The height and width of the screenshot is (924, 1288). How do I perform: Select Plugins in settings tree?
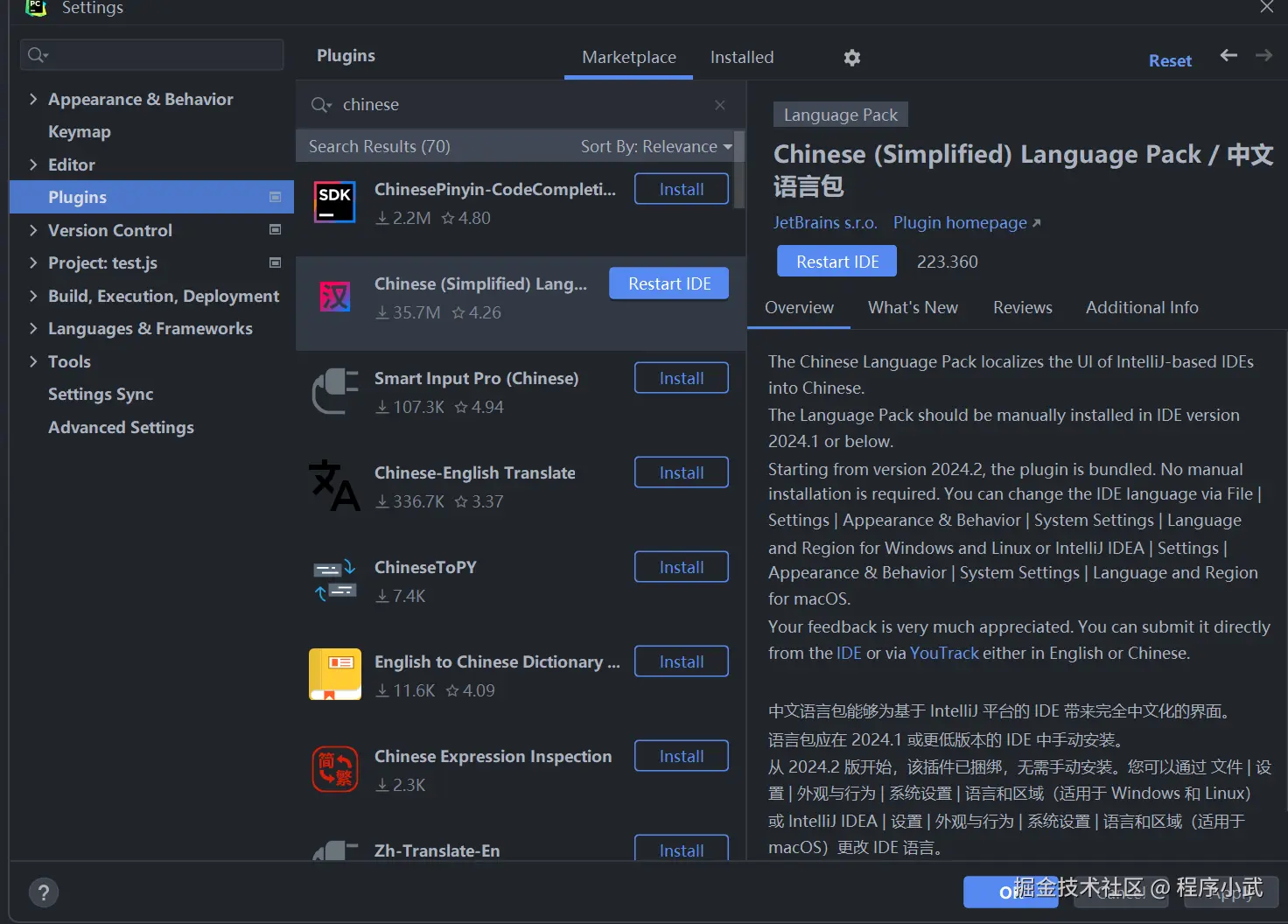tap(151, 197)
